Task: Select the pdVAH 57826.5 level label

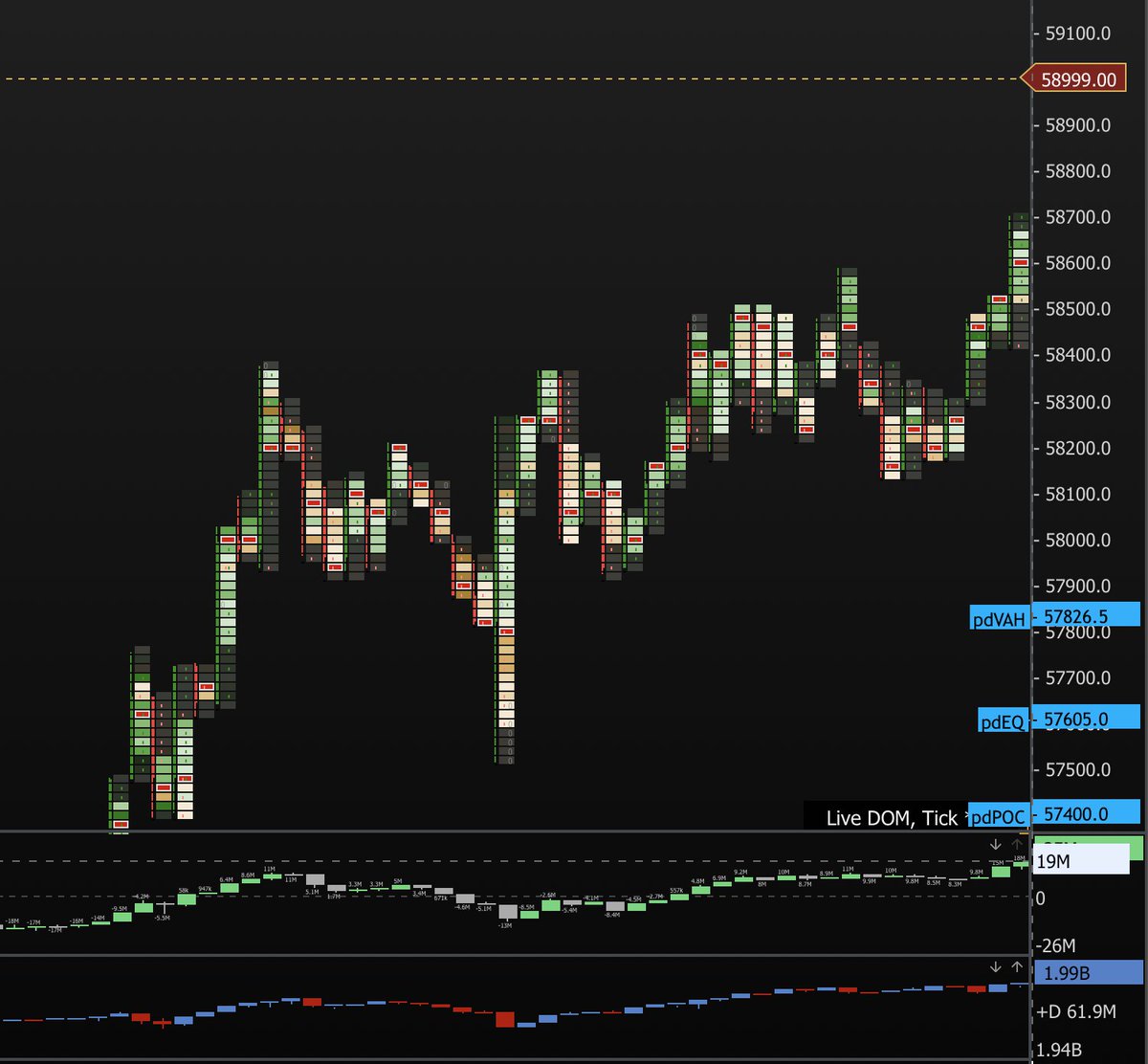Action: click(x=1055, y=618)
